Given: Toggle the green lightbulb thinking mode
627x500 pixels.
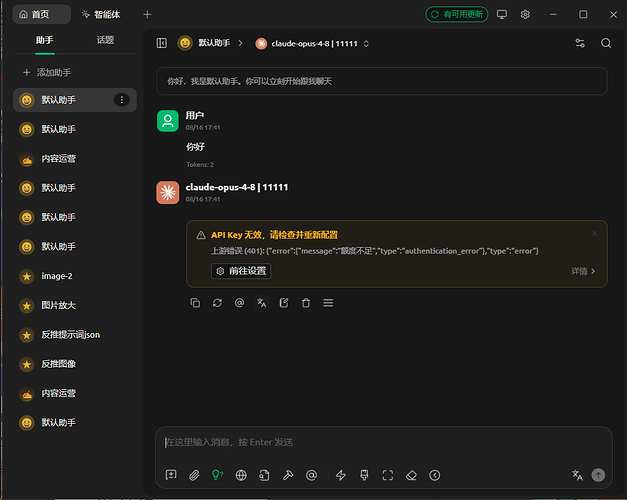Looking at the screenshot, I should click(x=218, y=475).
